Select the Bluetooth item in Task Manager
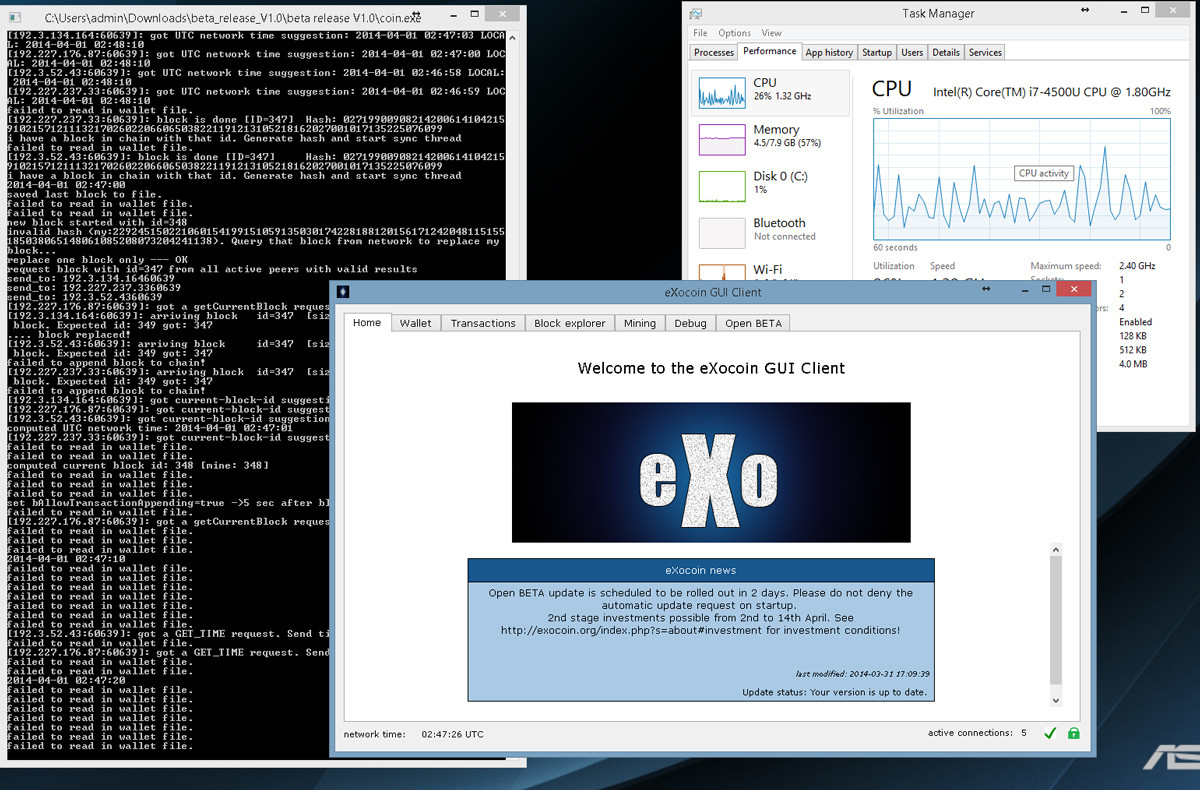This screenshot has height=790, width=1200. (770, 231)
